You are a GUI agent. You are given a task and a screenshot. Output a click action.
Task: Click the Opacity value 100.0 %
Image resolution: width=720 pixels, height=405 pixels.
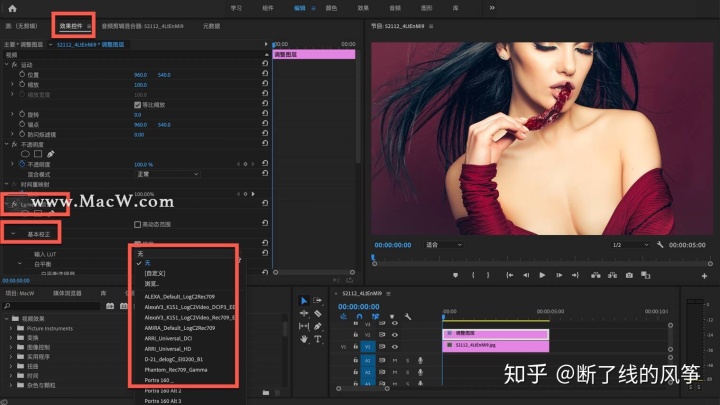[143, 164]
